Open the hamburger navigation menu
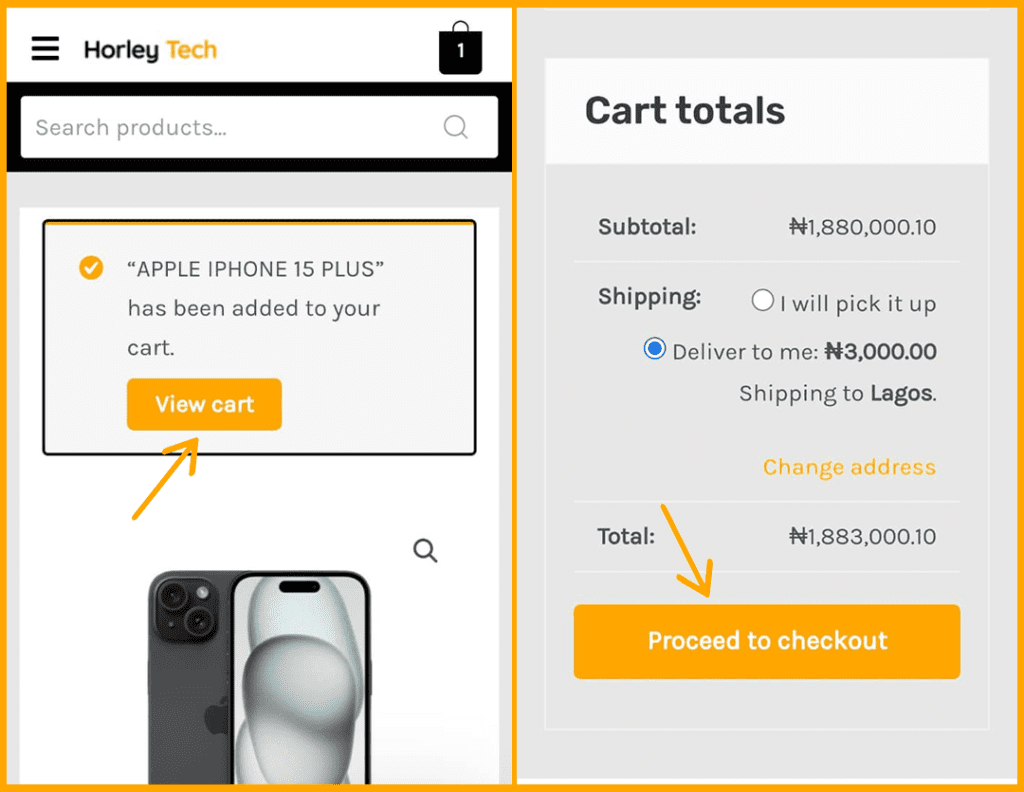Image resolution: width=1024 pixels, height=792 pixels. pyautogui.click(x=45, y=49)
